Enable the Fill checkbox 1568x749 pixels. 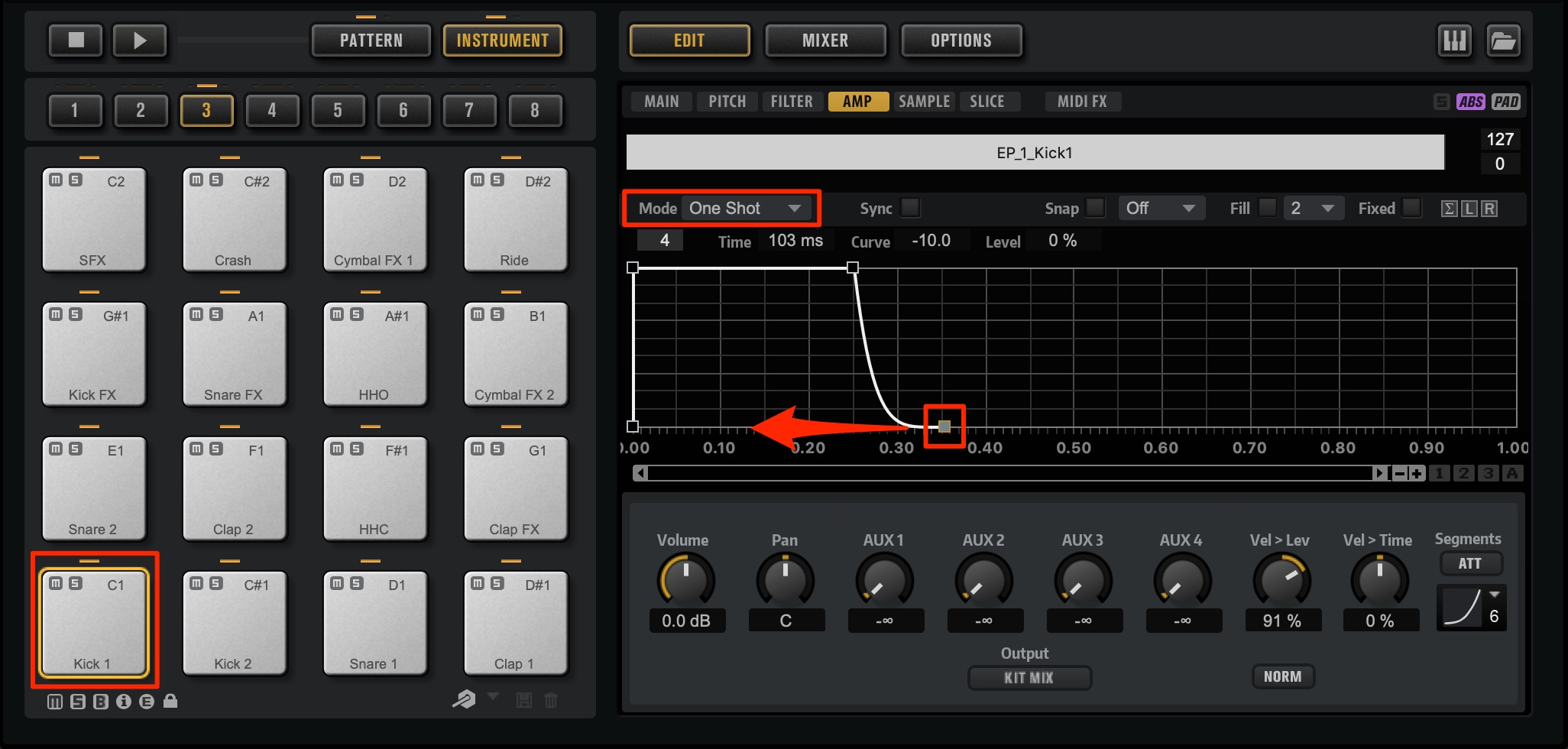click(x=1268, y=207)
